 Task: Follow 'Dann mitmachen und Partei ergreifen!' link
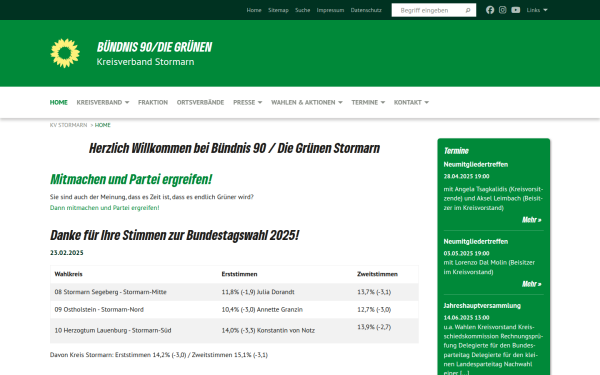pyautogui.click(x=104, y=208)
